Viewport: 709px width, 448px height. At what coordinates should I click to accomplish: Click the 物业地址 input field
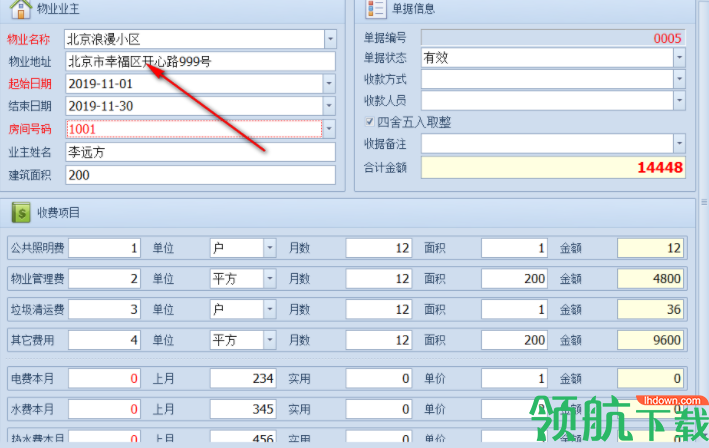click(200, 61)
